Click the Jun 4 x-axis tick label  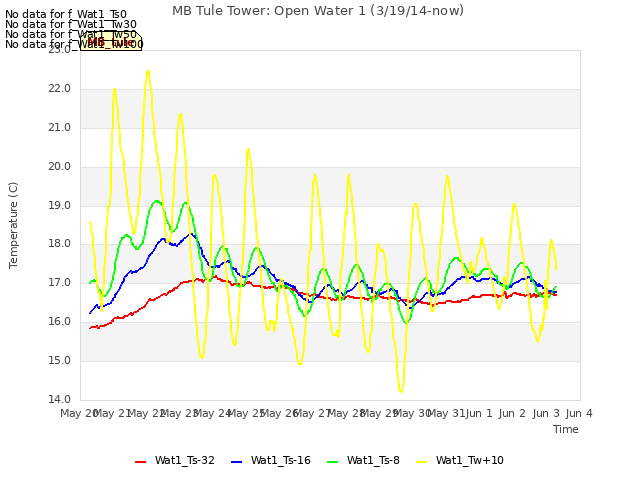pyautogui.click(x=579, y=413)
